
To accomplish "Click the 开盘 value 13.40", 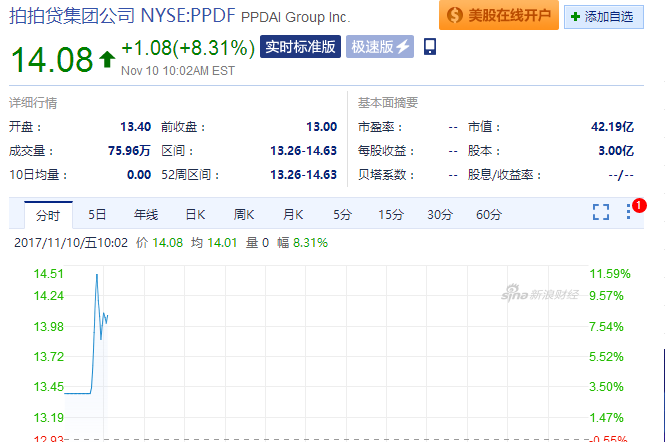I will [135, 127].
